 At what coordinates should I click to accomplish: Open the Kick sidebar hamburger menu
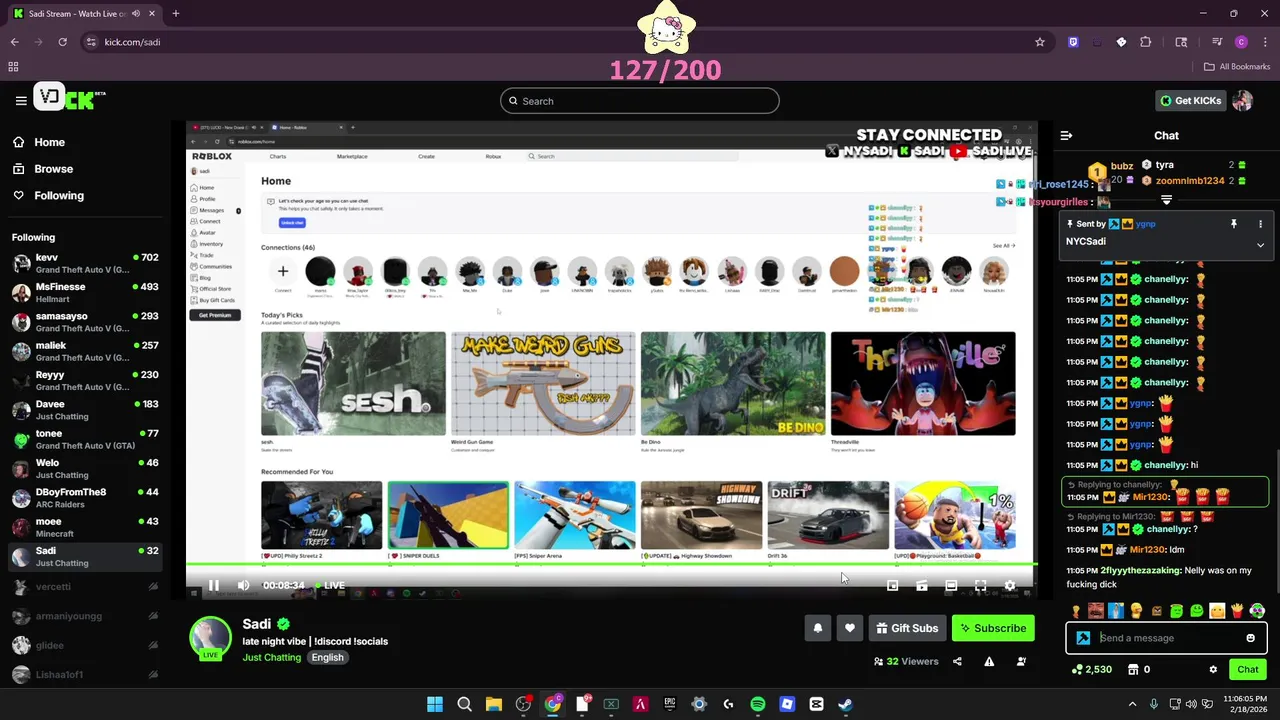pyautogui.click(x=21, y=100)
